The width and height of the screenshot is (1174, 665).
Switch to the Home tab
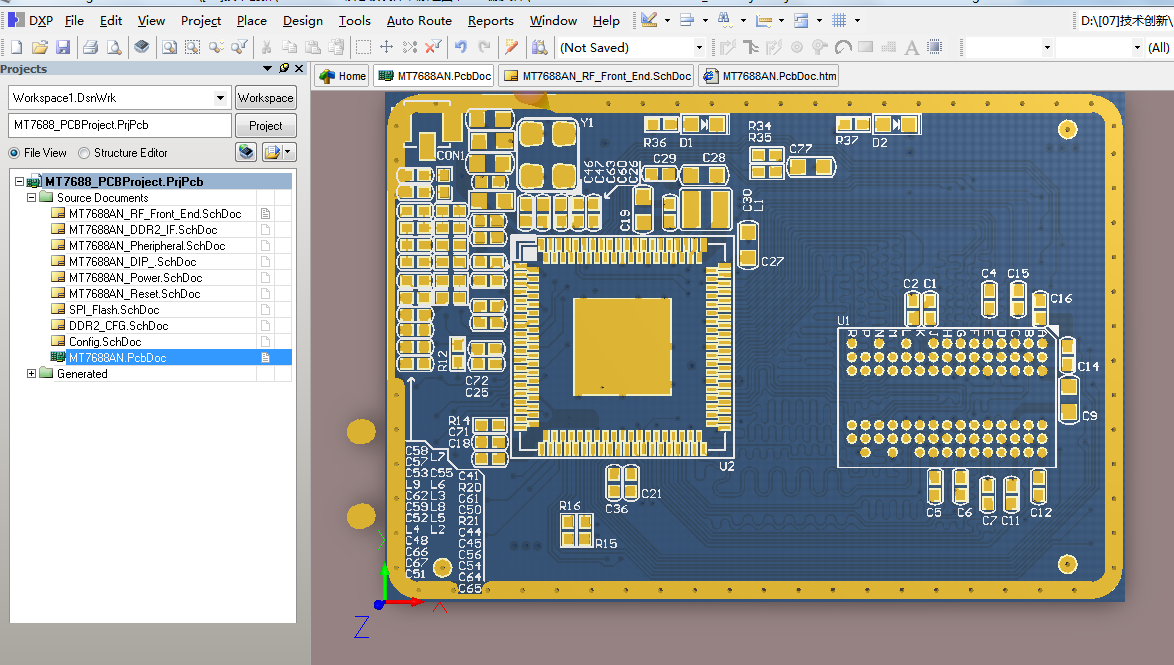[342, 76]
